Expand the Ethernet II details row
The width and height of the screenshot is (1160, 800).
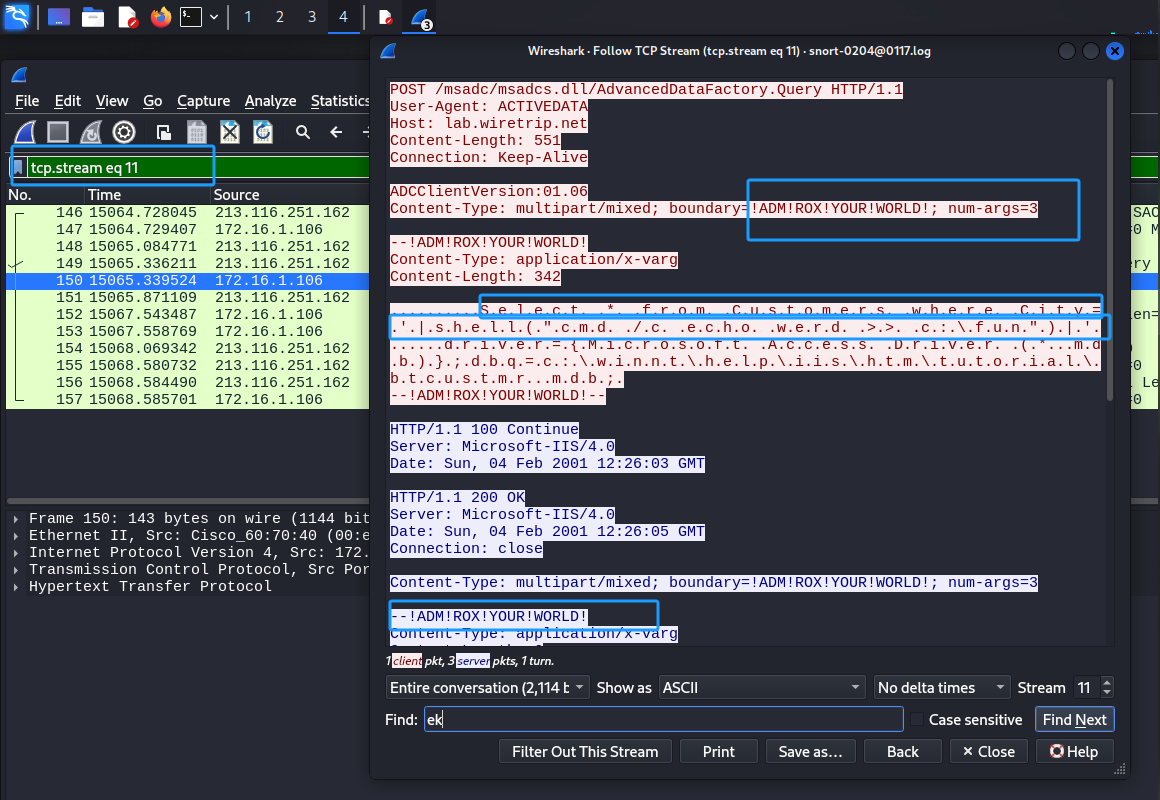(16, 536)
